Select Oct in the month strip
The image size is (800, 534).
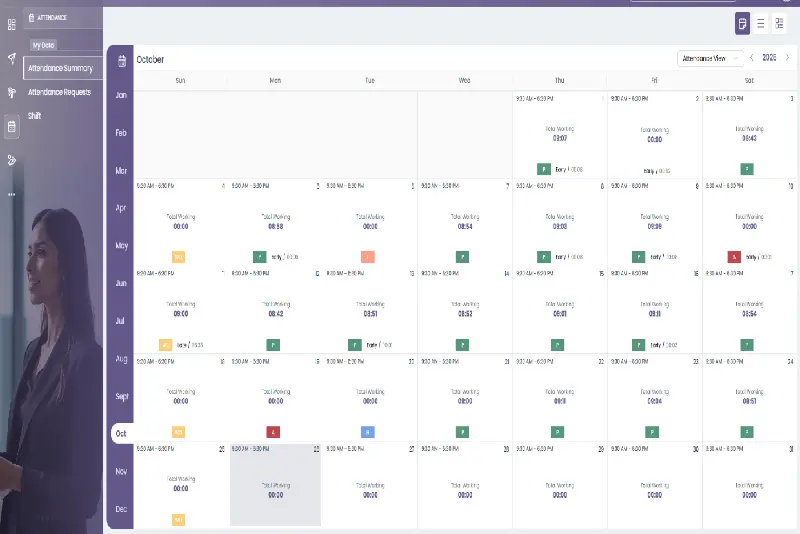point(121,434)
